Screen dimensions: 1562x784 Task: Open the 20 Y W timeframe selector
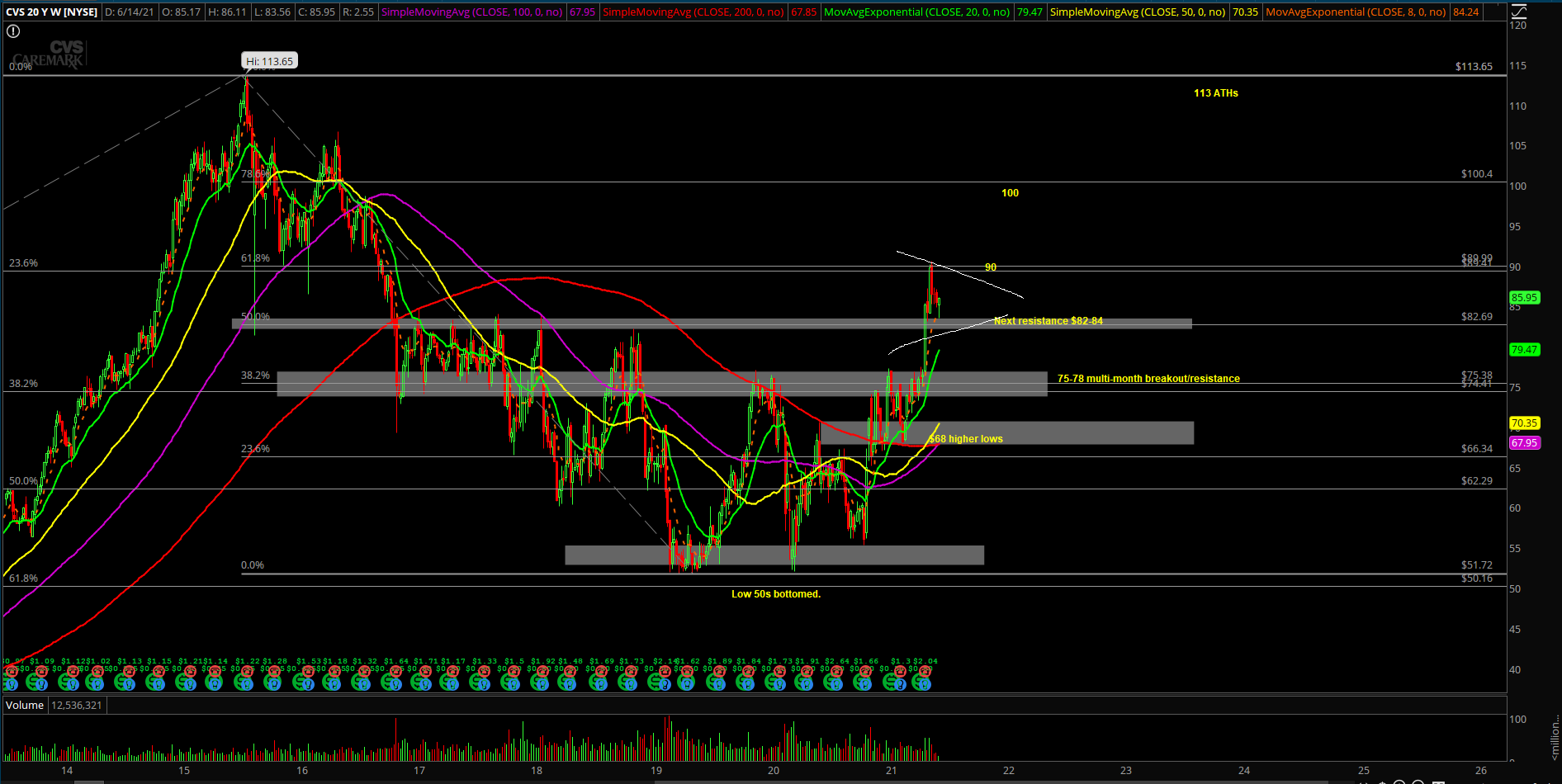35,12
